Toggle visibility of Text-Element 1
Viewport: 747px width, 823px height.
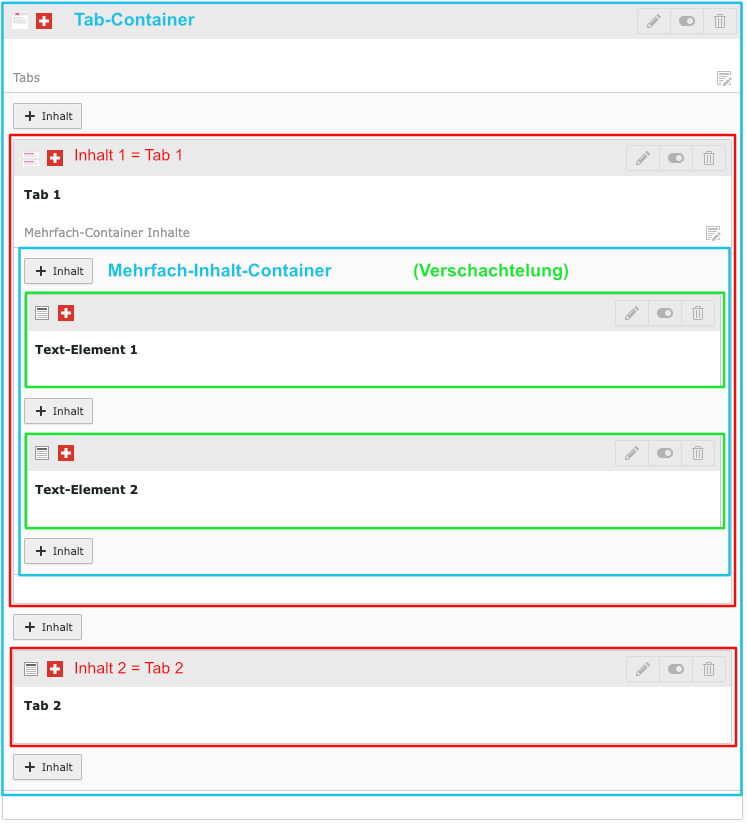[x=665, y=313]
